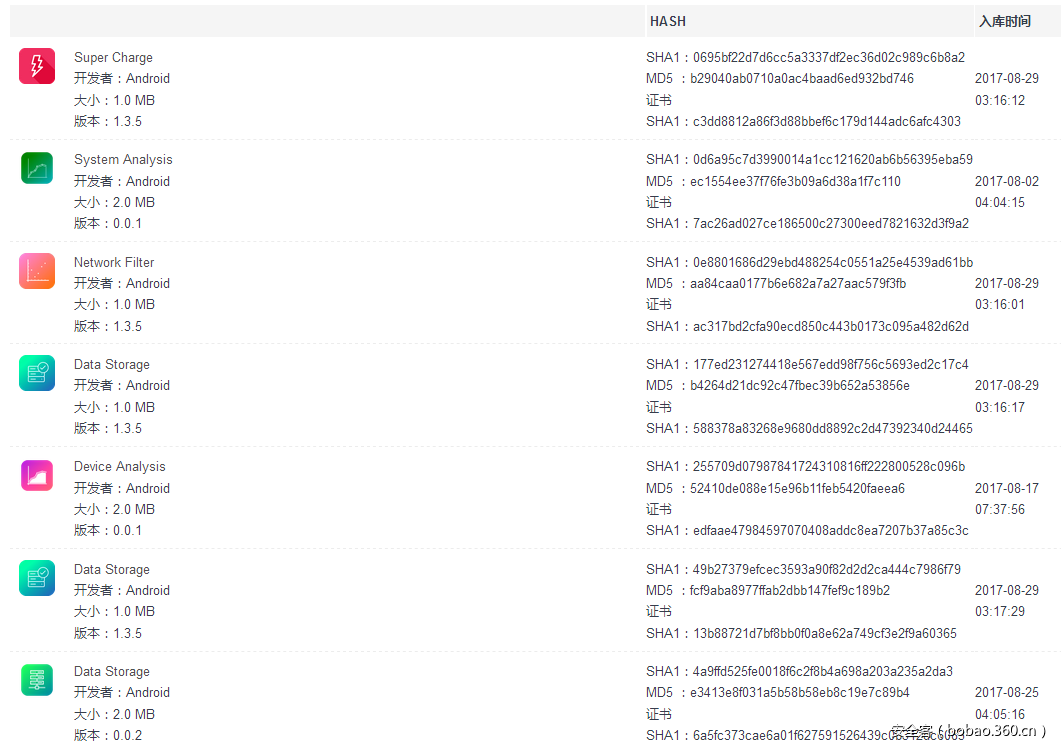Screen dimensions: 1061x749
Task: Click the Data Storage icon dated 03:16:17
Action: click(x=37, y=373)
